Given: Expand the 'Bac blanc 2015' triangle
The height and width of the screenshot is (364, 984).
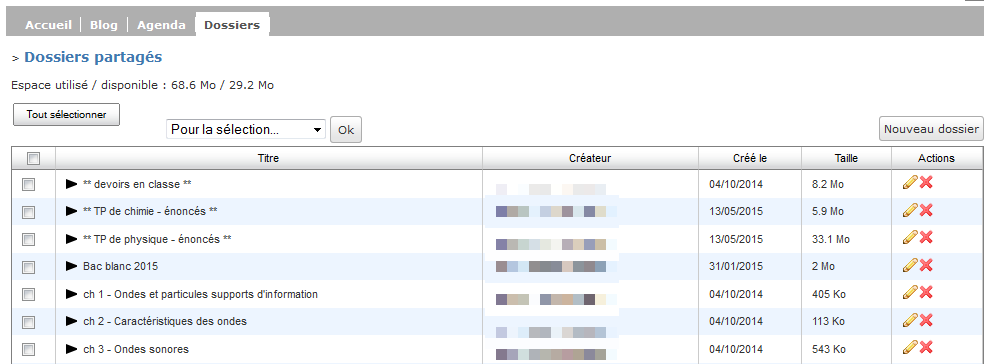Looking at the screenshot, I should [71, 266].
